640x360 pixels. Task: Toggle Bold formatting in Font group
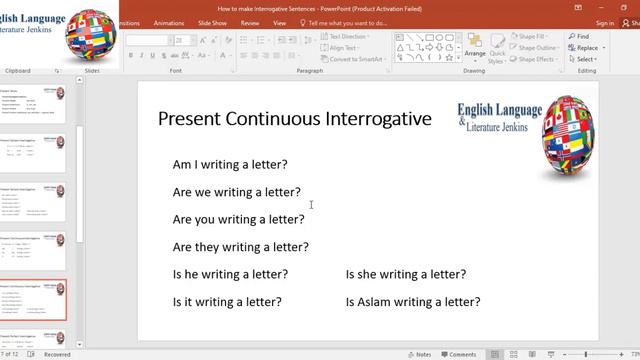click(x=131, y=56)
